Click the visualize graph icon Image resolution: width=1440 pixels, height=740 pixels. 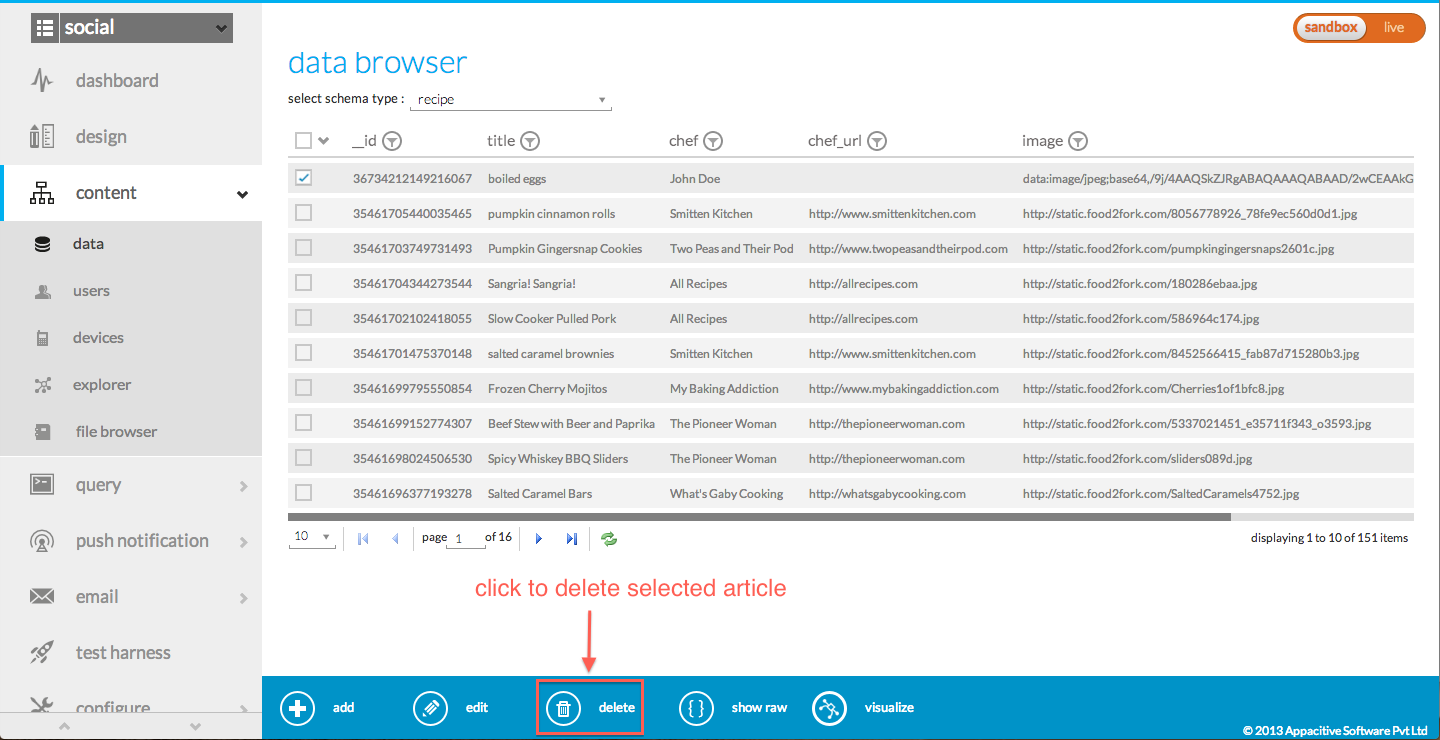[x=829, y=708]
